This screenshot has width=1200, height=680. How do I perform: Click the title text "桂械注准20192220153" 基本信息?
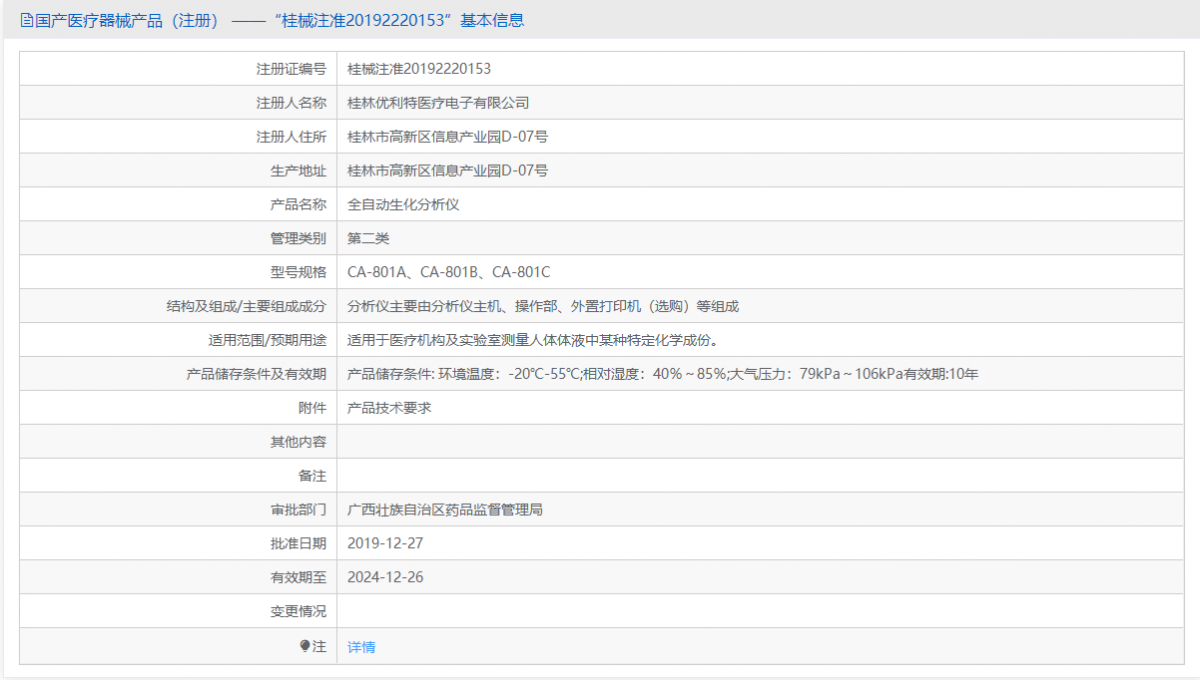coord(399,20)
